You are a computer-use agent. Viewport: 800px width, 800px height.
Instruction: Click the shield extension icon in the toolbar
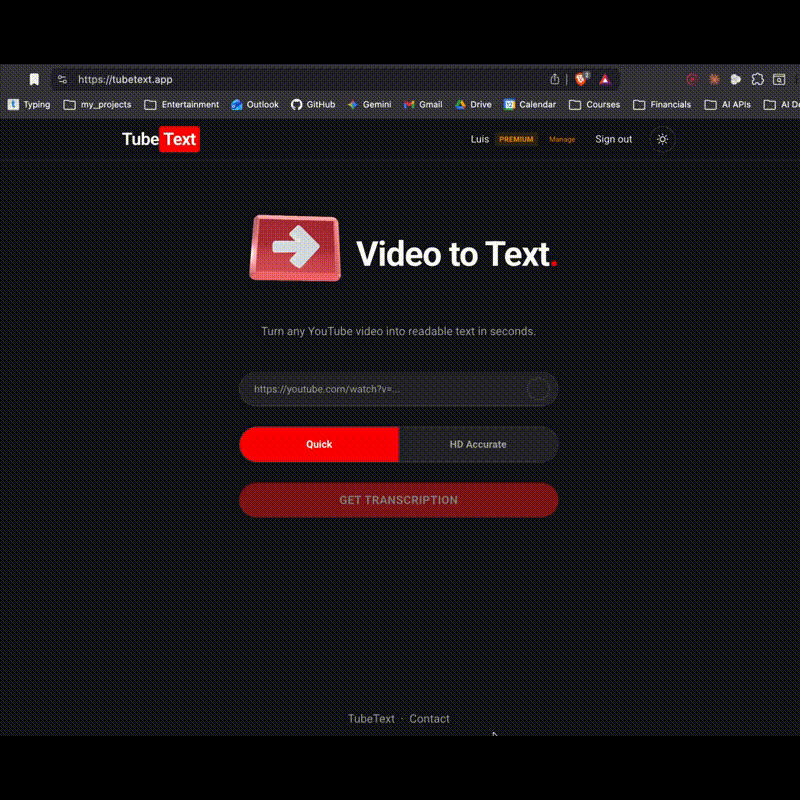(x=580, y=79)
